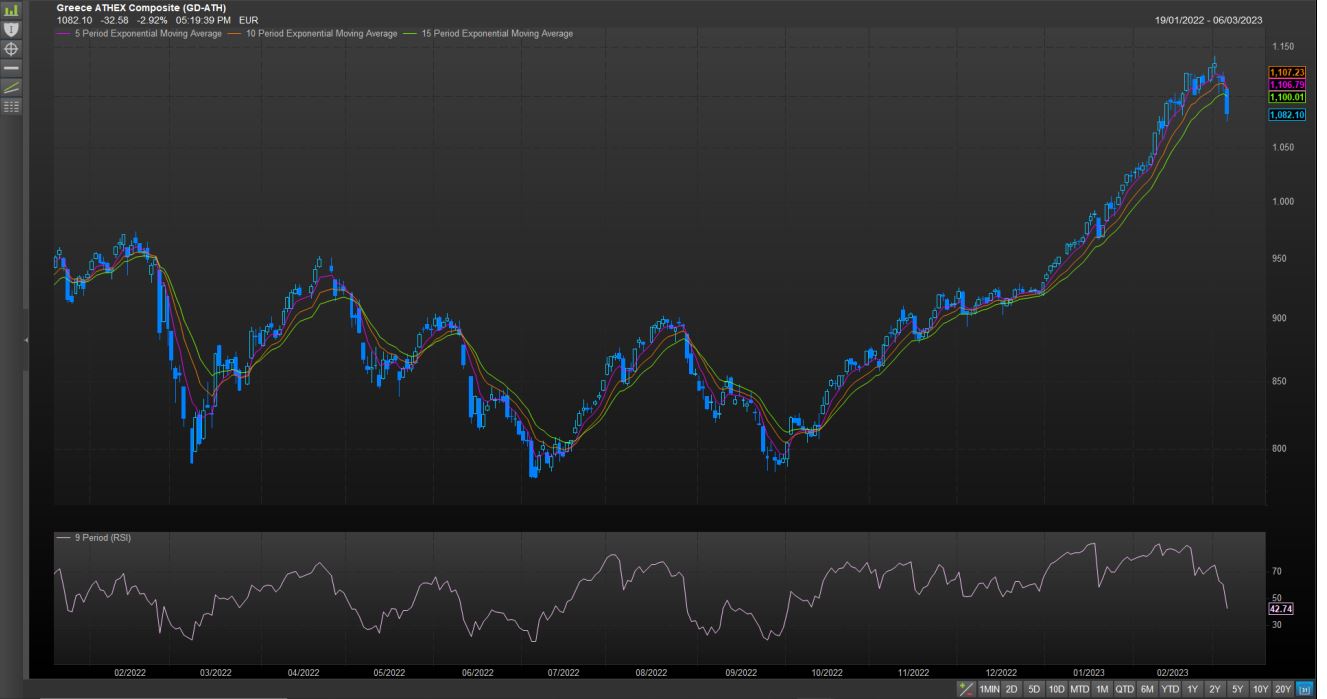Select the crosshair cursor tool
The height and width of the screenshot is (699, 1327).
[x=11, y=48]
